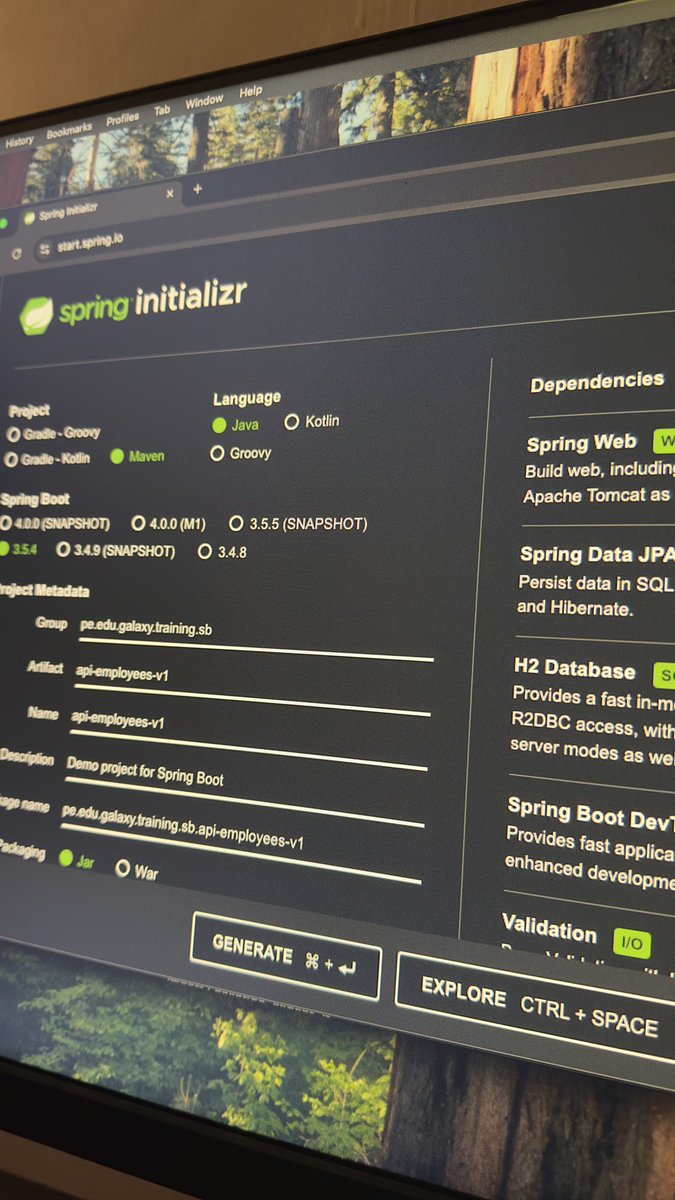Screen dimensions: 675x1200
Task: Choose Groovy as the language
Action: point(240,453)
